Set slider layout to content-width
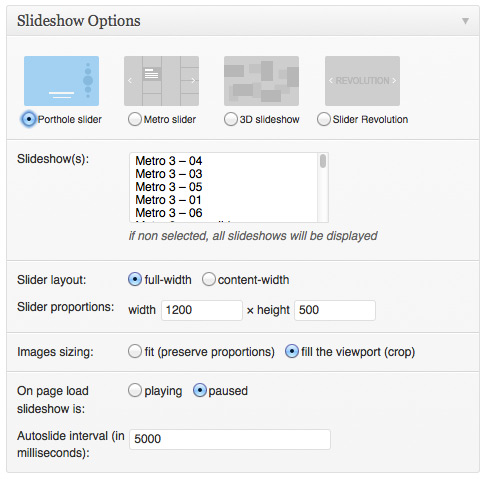This screenshot has width=486, height=479. pos(209,279)
